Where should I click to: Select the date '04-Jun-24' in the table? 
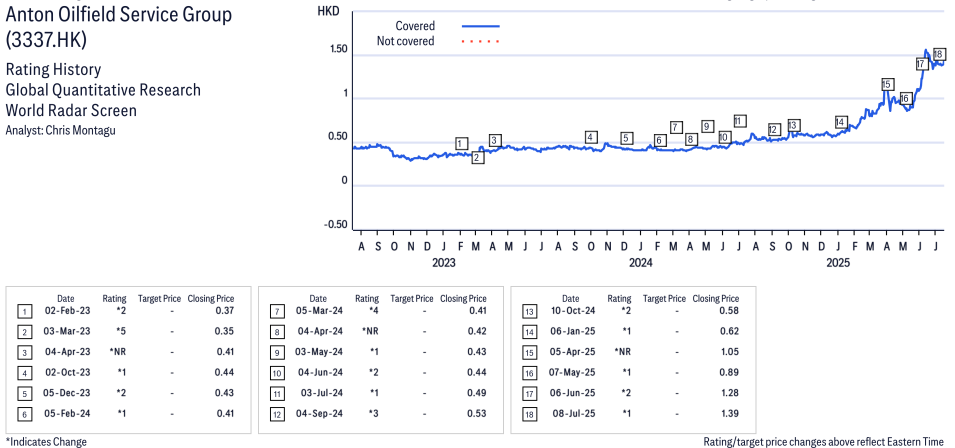point(320,373)
